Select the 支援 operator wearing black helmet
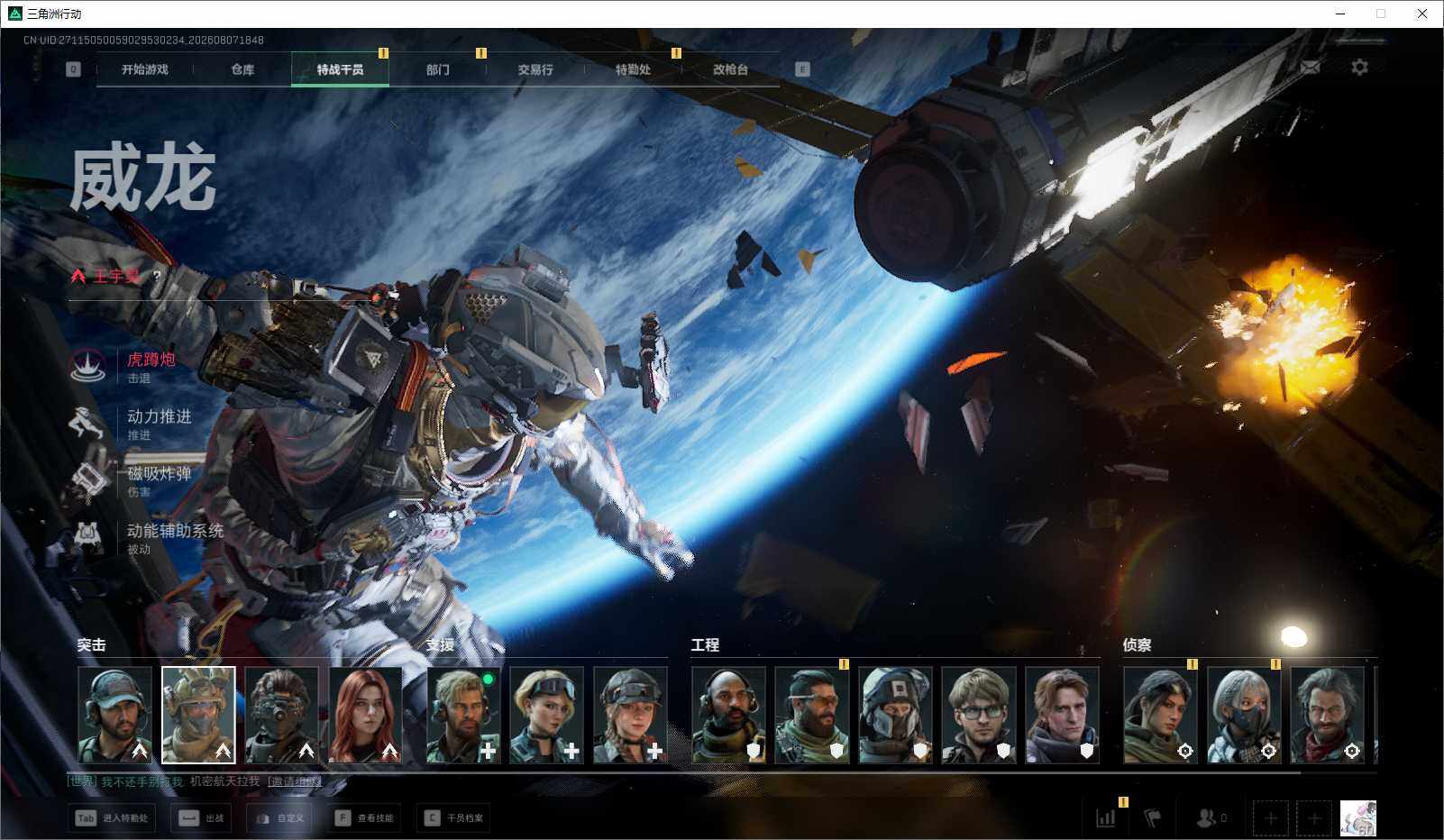This screenshot has height=840, width=1444. tap(630, 716)
